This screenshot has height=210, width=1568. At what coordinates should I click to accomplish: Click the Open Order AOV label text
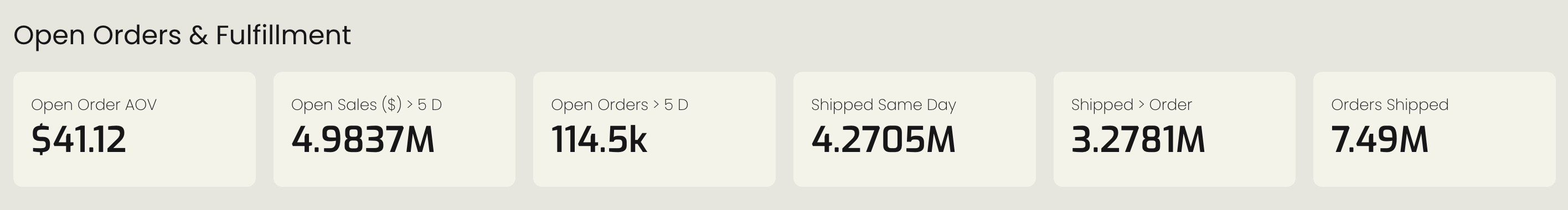click(94, 104)
